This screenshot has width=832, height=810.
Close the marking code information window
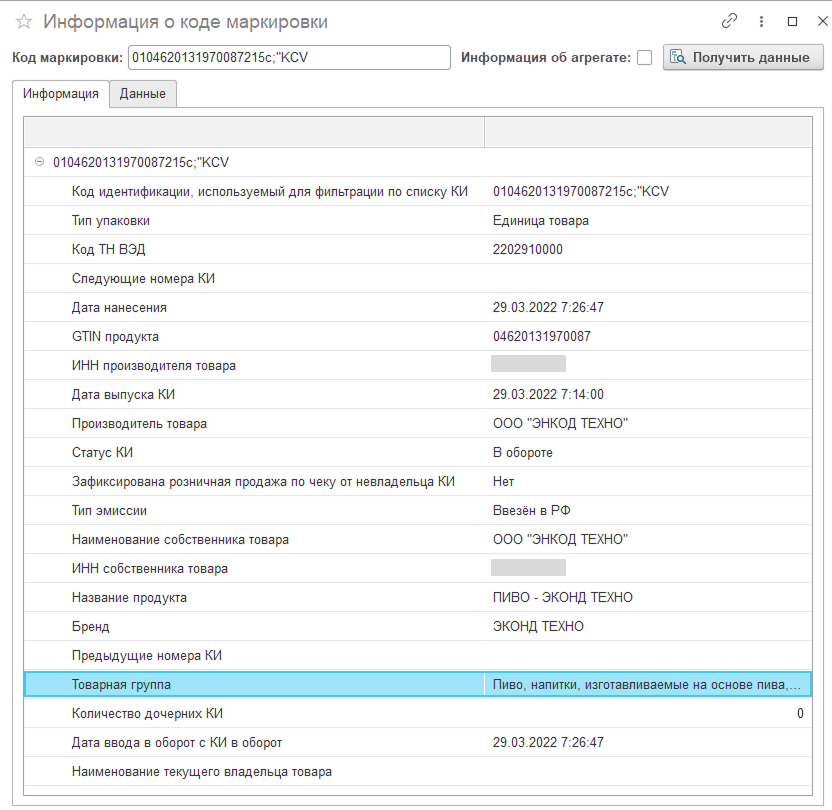click(819, 21)
